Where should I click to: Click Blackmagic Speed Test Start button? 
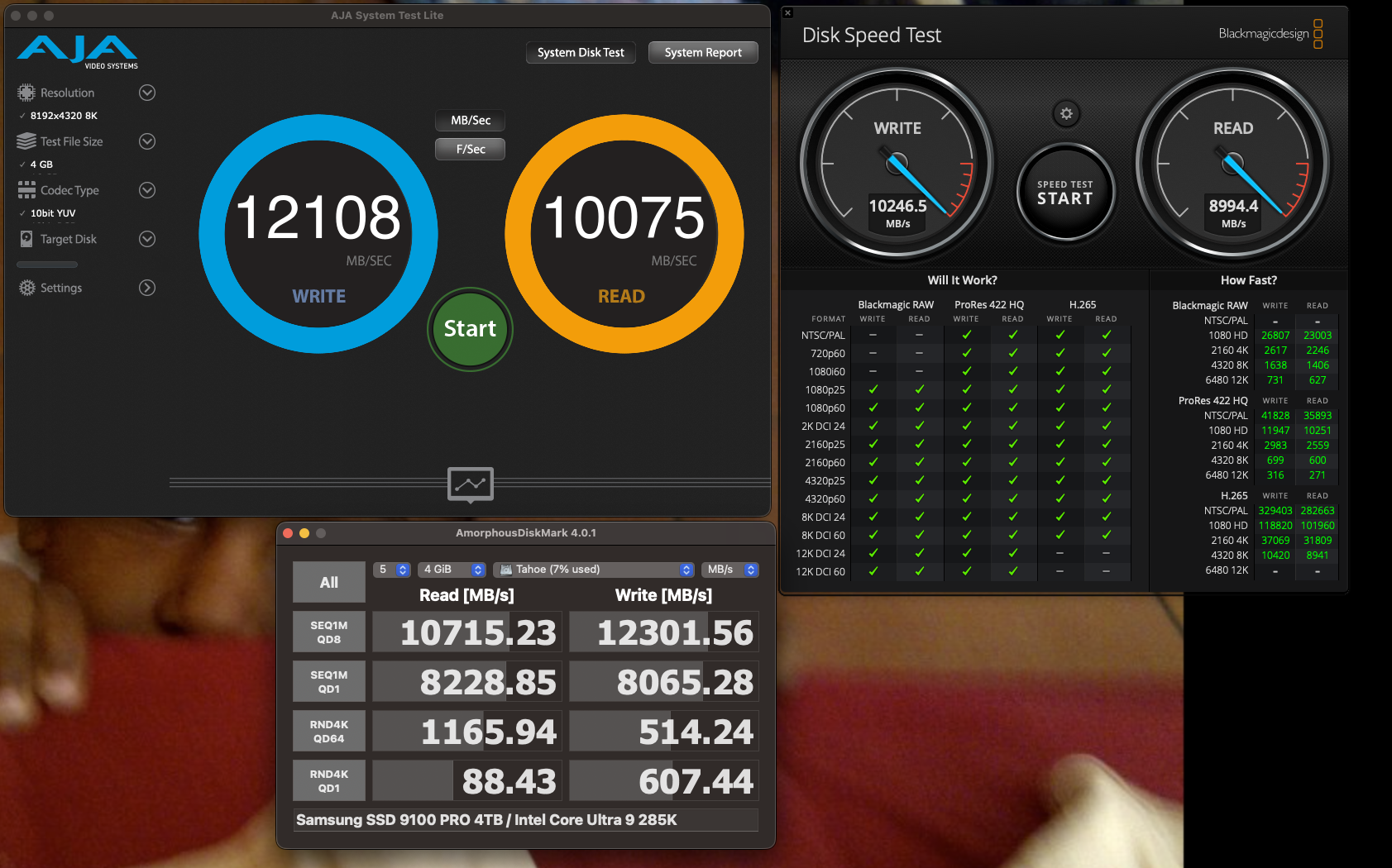pyautogui.click(x=1065, y=193)
